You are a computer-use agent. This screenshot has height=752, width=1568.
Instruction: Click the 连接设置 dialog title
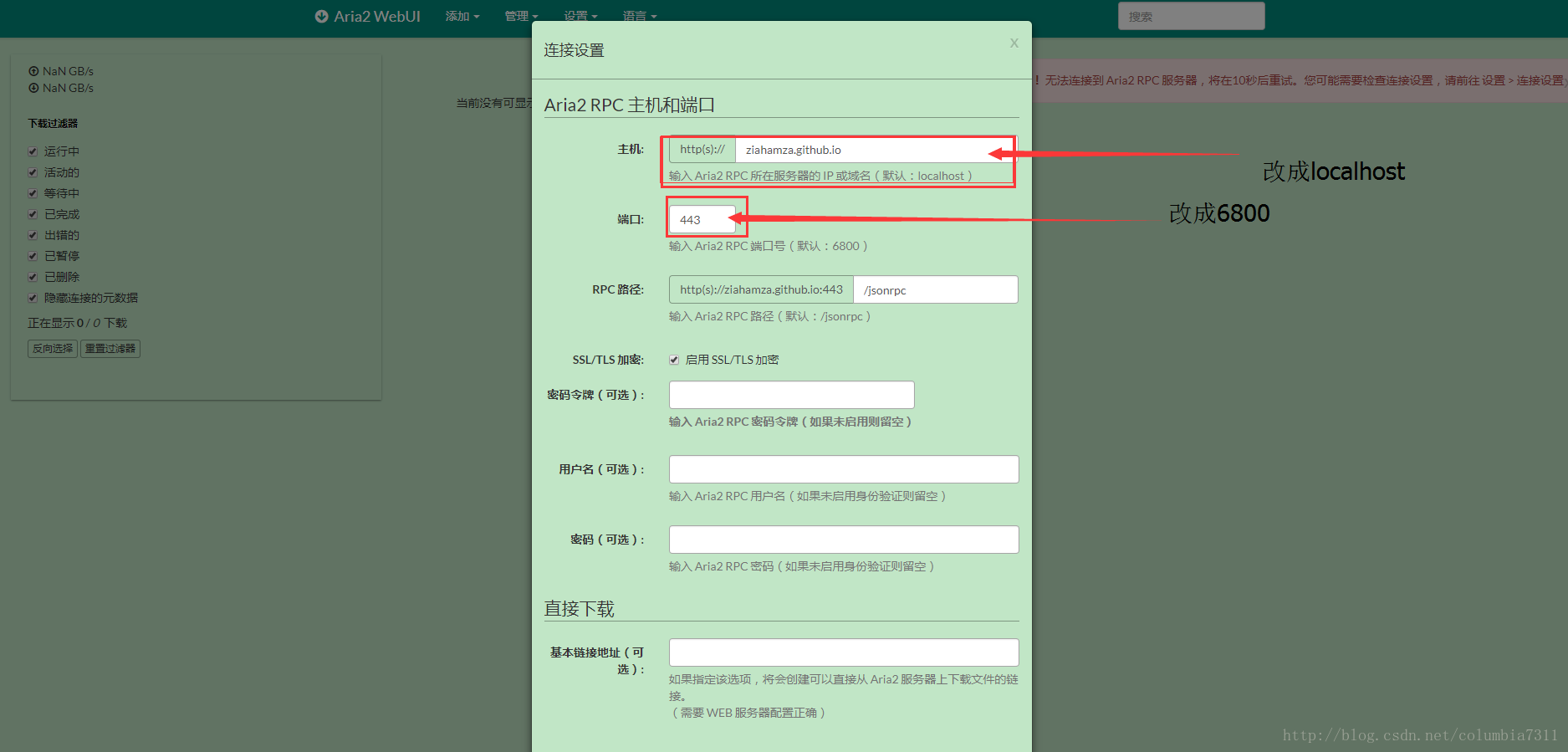pyautogui.click(x=574, y=50)
